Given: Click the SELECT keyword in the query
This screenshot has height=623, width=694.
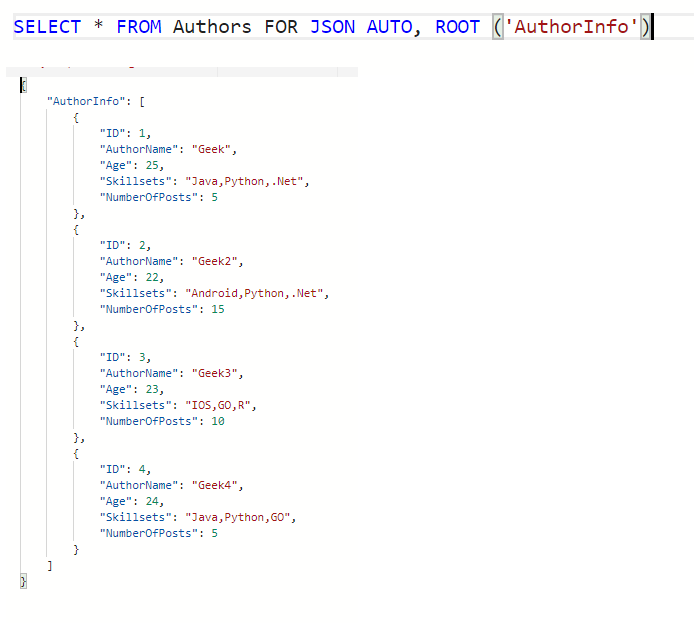Looking at the screenshot, I should 47,27.
